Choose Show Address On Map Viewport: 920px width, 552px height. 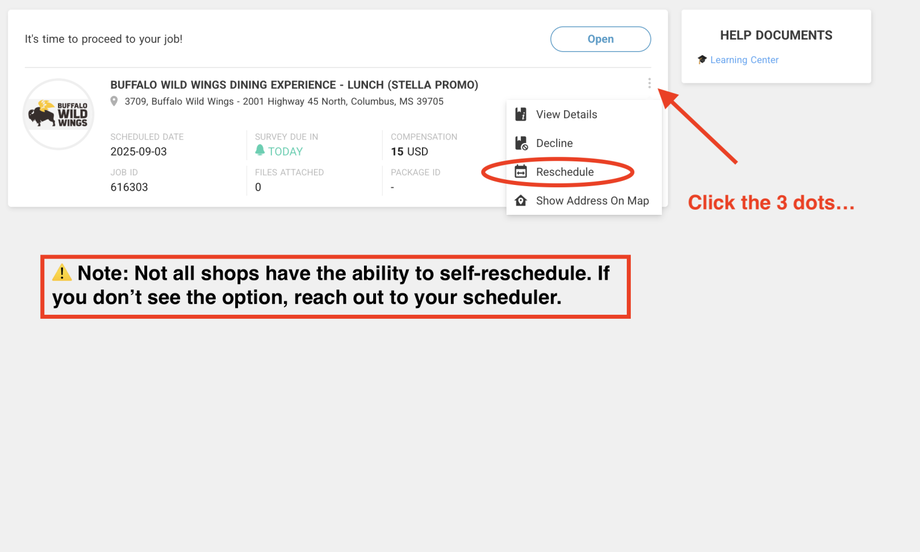[584, 201]
